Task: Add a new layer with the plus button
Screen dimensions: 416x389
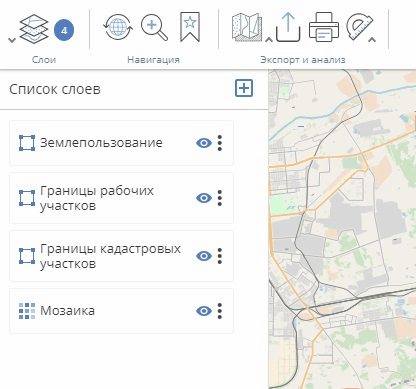Action: 244,88
